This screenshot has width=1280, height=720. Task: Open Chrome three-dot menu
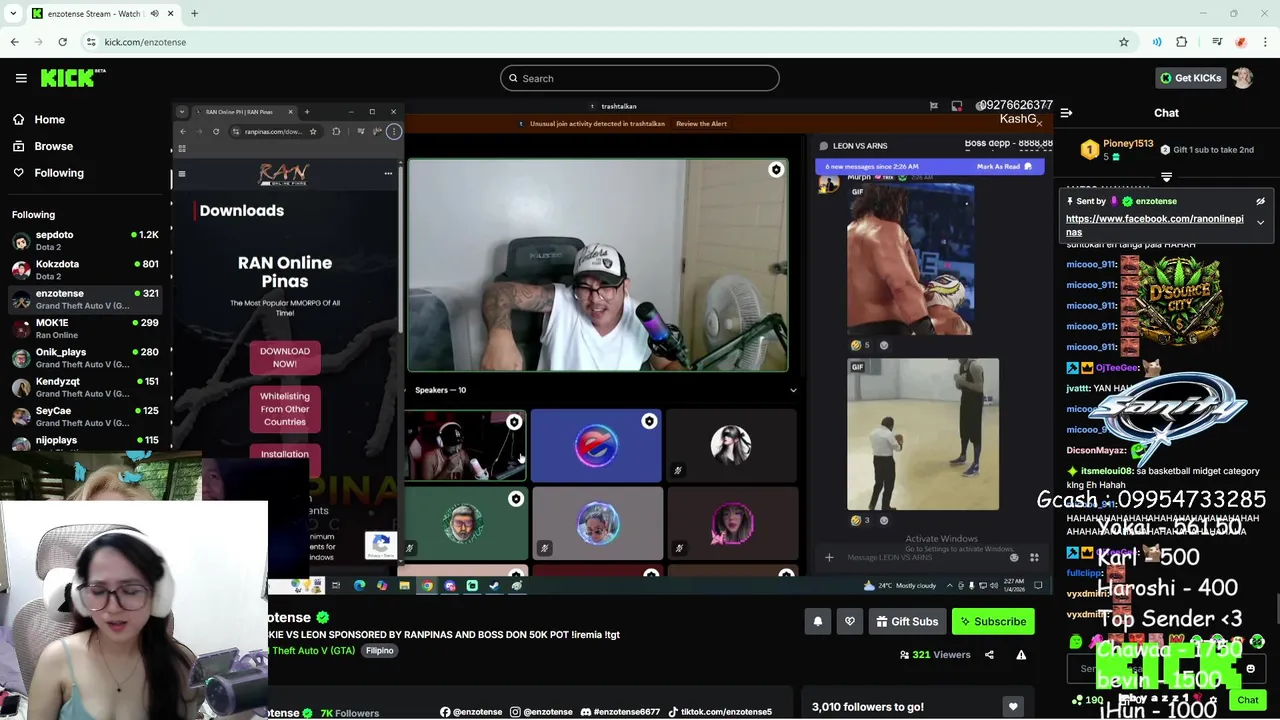(x=1266, y=42)
